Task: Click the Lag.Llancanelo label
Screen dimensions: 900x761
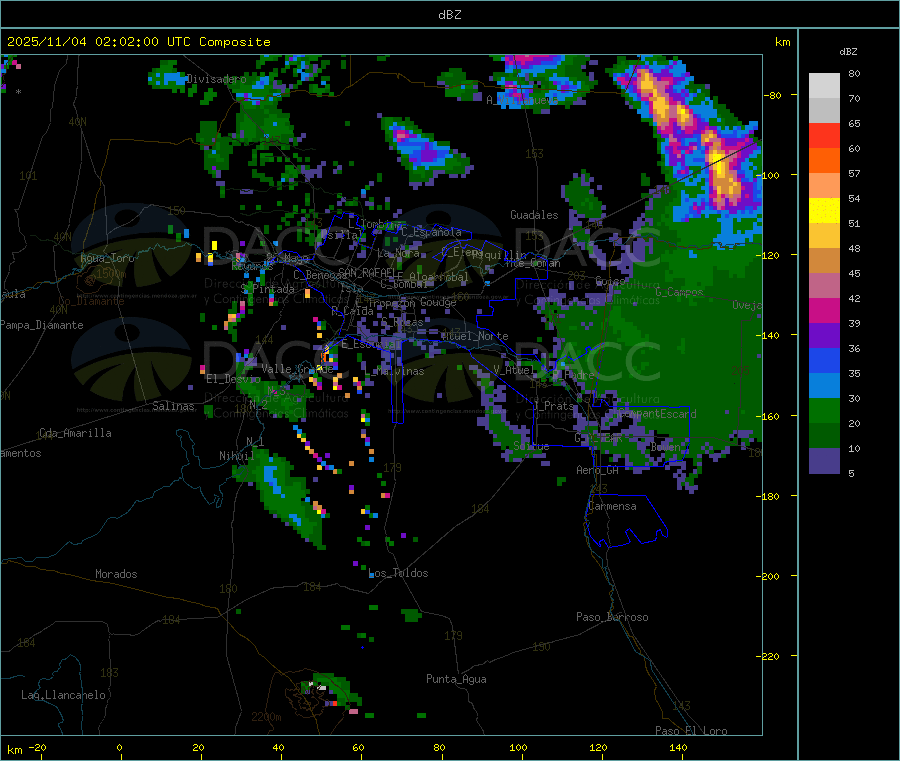Action: [63, 695]
